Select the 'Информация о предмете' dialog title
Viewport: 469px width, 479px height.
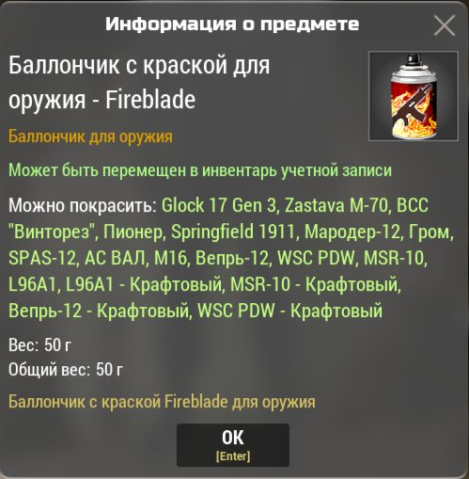[x=232, y=24]
